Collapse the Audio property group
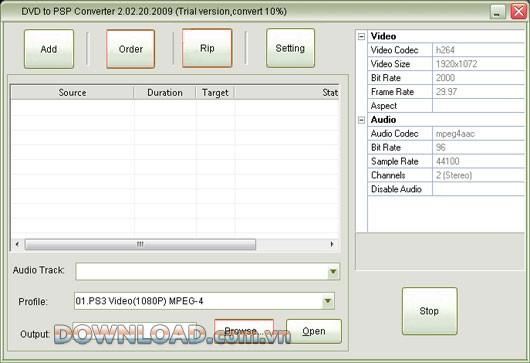This screenshot has width=530, height=363. coord(361,120)
